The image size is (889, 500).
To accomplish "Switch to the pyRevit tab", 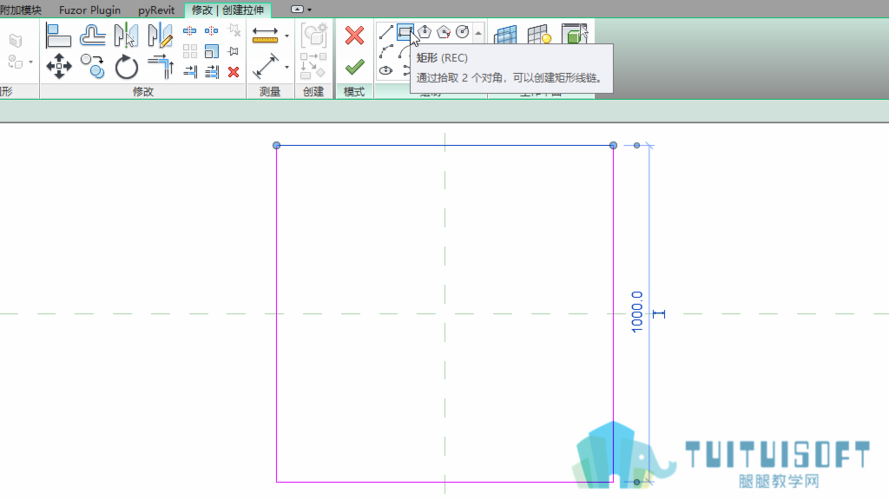I will [156, 10].
